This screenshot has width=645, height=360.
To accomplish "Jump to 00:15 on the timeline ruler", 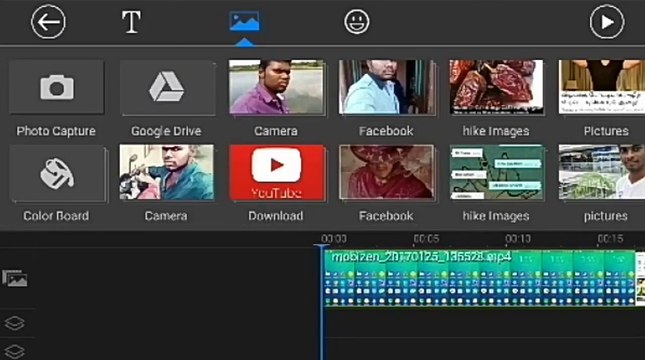I will coord(610,239).
